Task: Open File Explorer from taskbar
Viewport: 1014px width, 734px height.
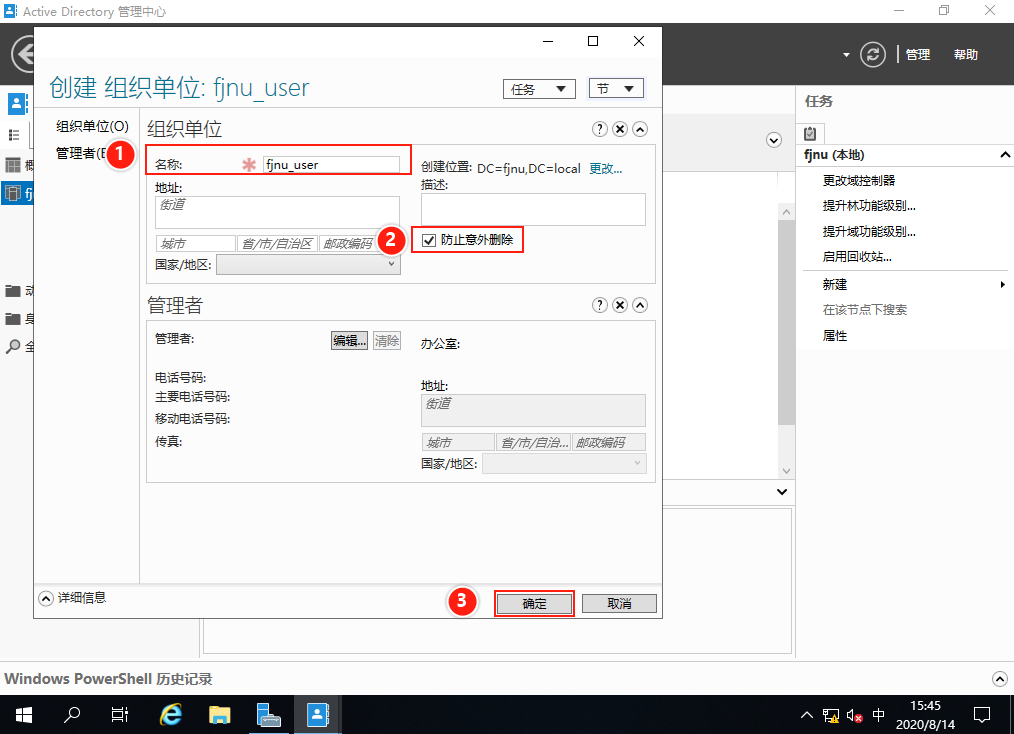Action: [220, 715]
